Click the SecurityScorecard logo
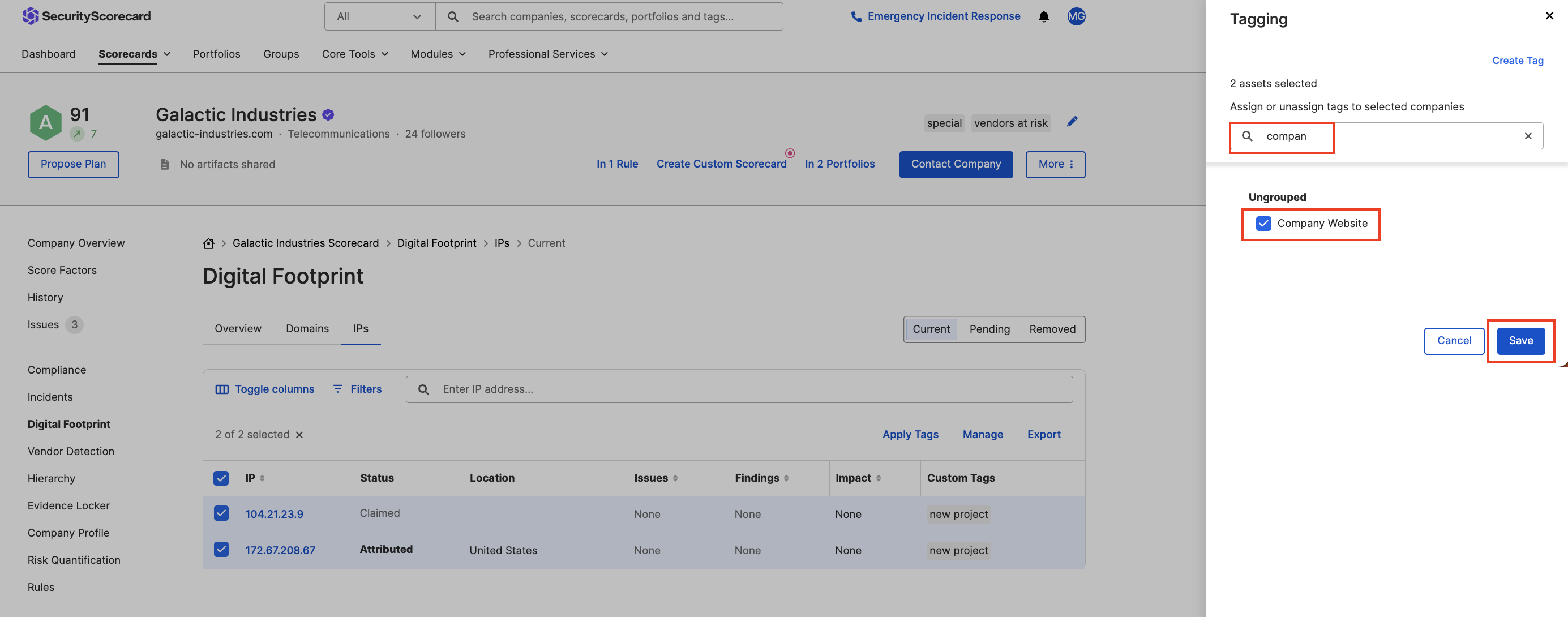Image resolution: width=1568 pixels, height=617 pixels. (86, 16)
